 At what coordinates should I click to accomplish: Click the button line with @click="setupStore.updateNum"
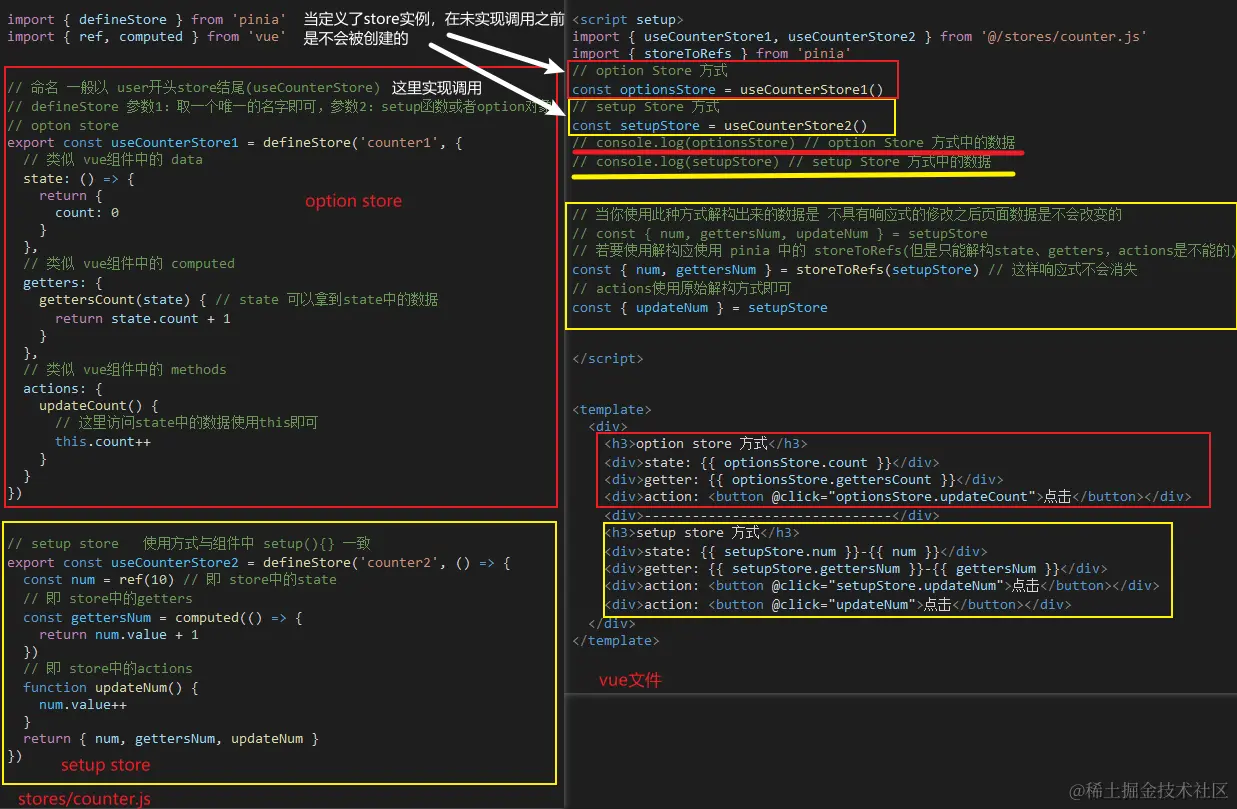(881, 586)
